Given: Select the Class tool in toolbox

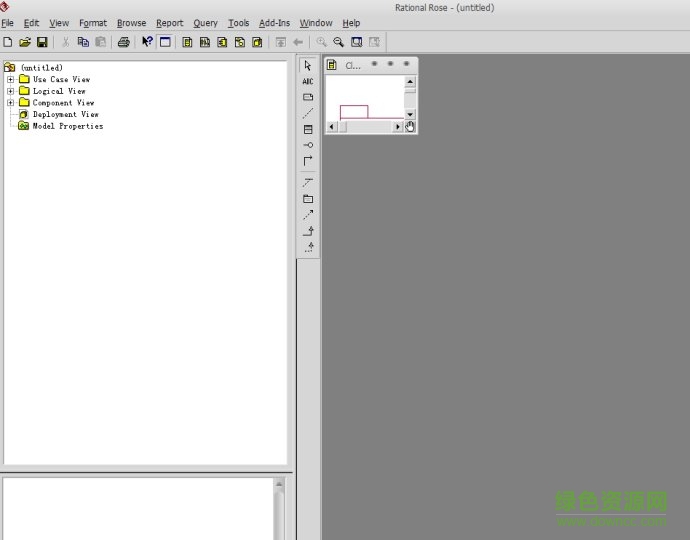Looking at the screenshot, I should pyautogui.click(x=308, y=129).
